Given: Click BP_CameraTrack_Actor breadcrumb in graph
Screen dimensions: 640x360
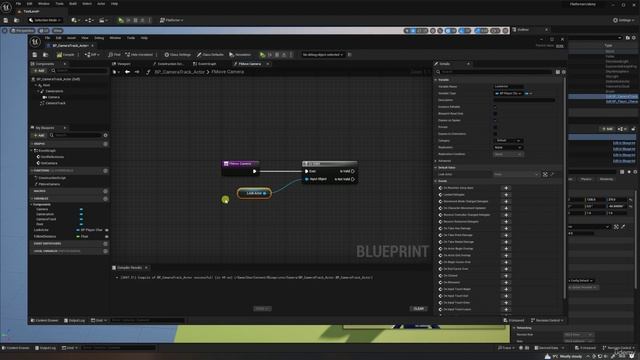Looking at the screenshot, I should (x=179, y=72).
